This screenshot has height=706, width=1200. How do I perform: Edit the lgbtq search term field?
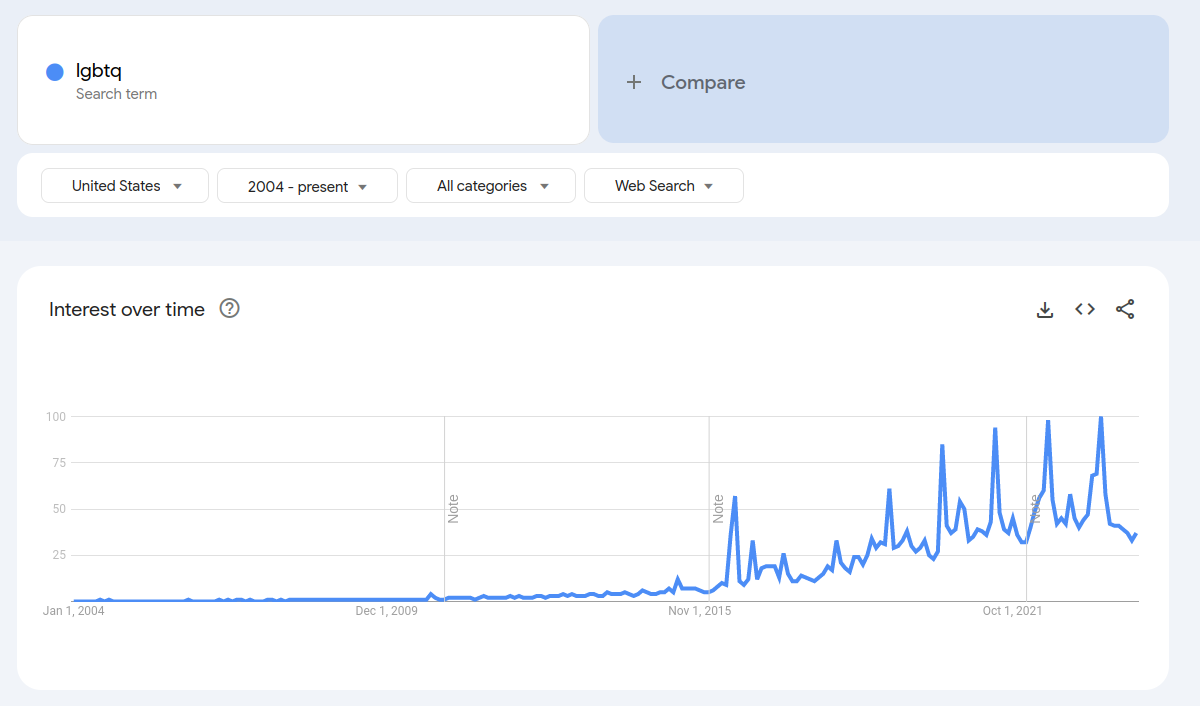tap(303, 79)
